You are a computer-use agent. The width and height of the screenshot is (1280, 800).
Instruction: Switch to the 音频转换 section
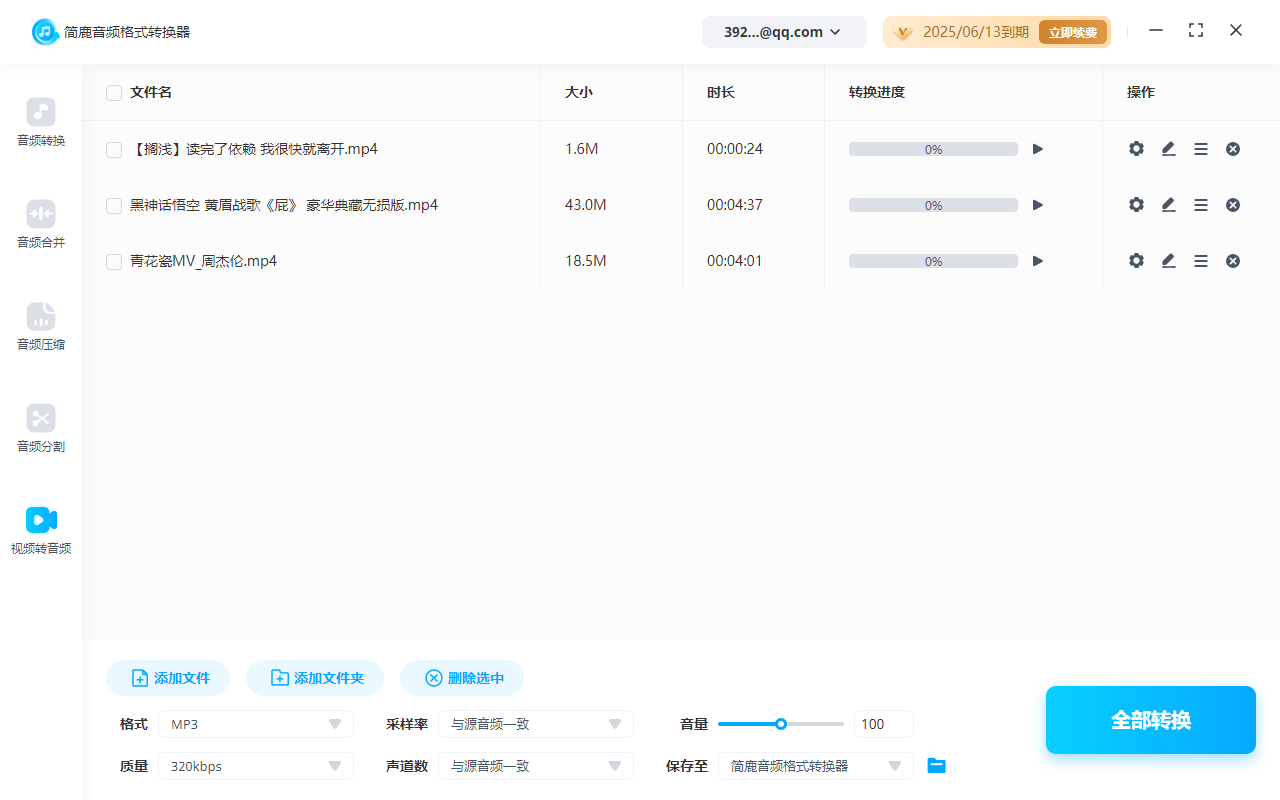tap(40, 122)
